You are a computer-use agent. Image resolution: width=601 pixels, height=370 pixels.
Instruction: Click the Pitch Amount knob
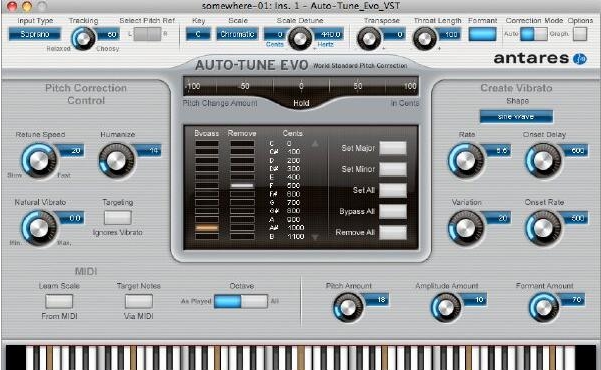(348, 308)
